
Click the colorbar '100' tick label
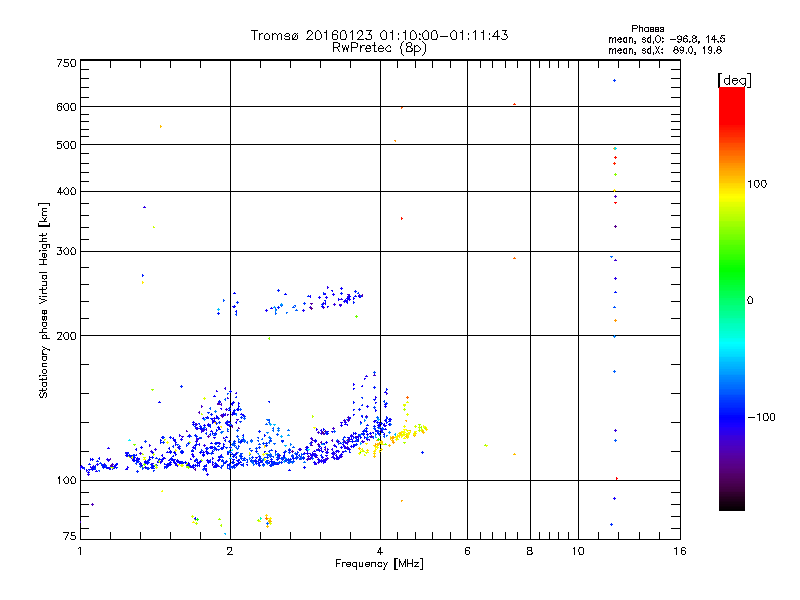[x=757, y=184]
